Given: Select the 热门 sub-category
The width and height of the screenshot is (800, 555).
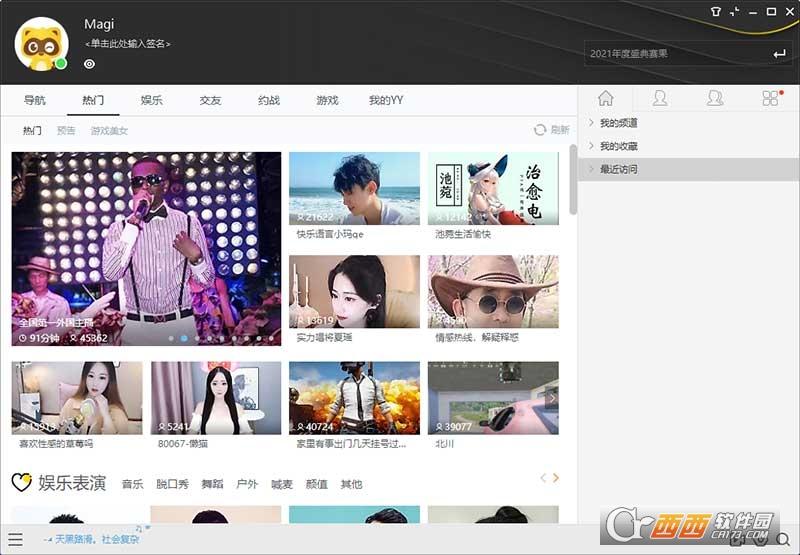Looking at the screenshot, I should pyautogui.click(x=32, y=131).
